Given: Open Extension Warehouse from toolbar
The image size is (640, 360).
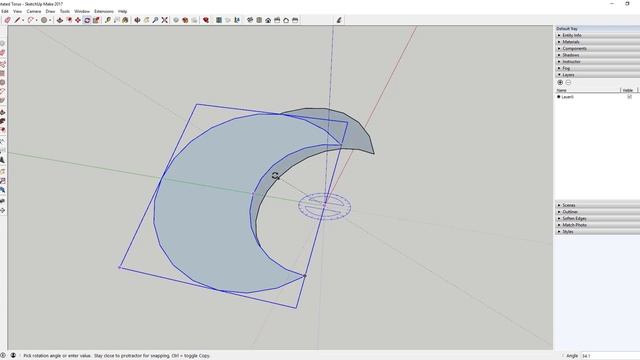Looking at the screenshot, I should [185, 20].
